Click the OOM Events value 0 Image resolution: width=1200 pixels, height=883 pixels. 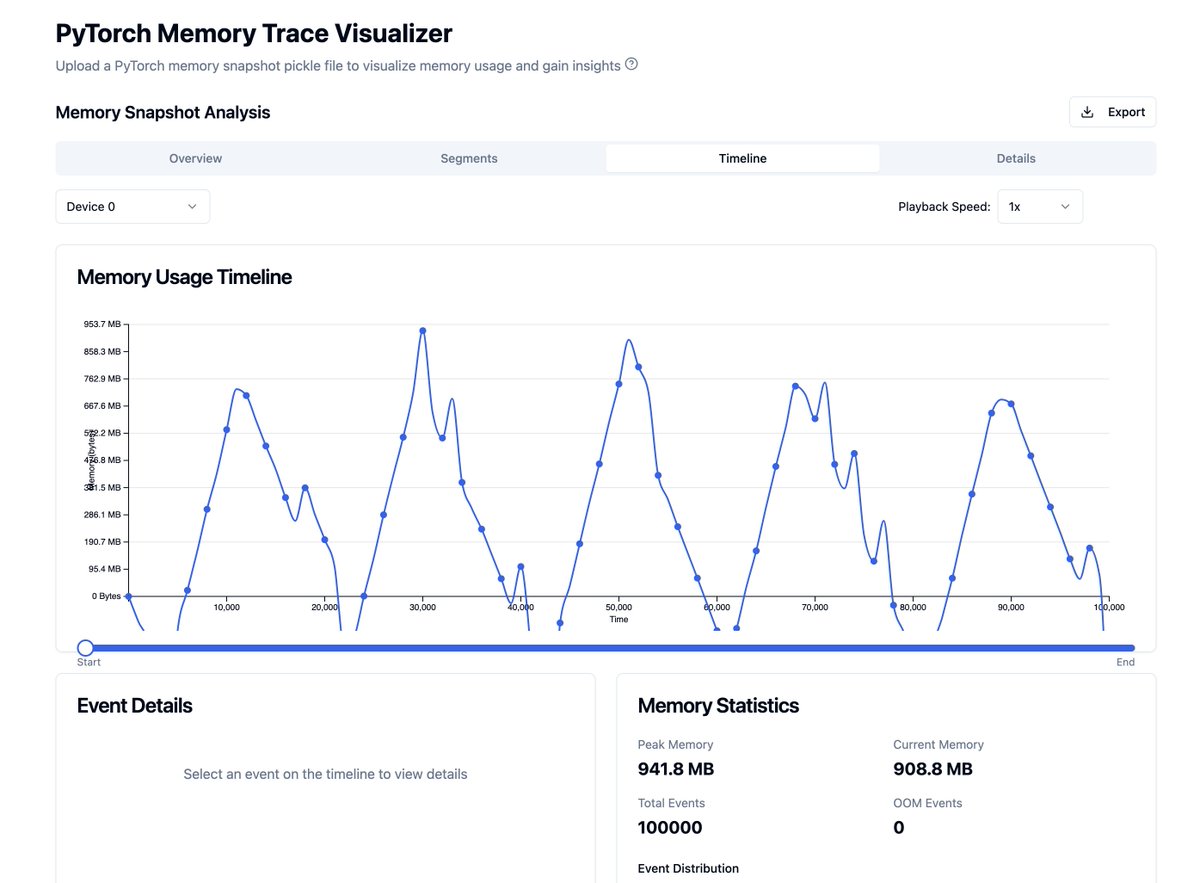pyautogui.click(x=898, y=827)
